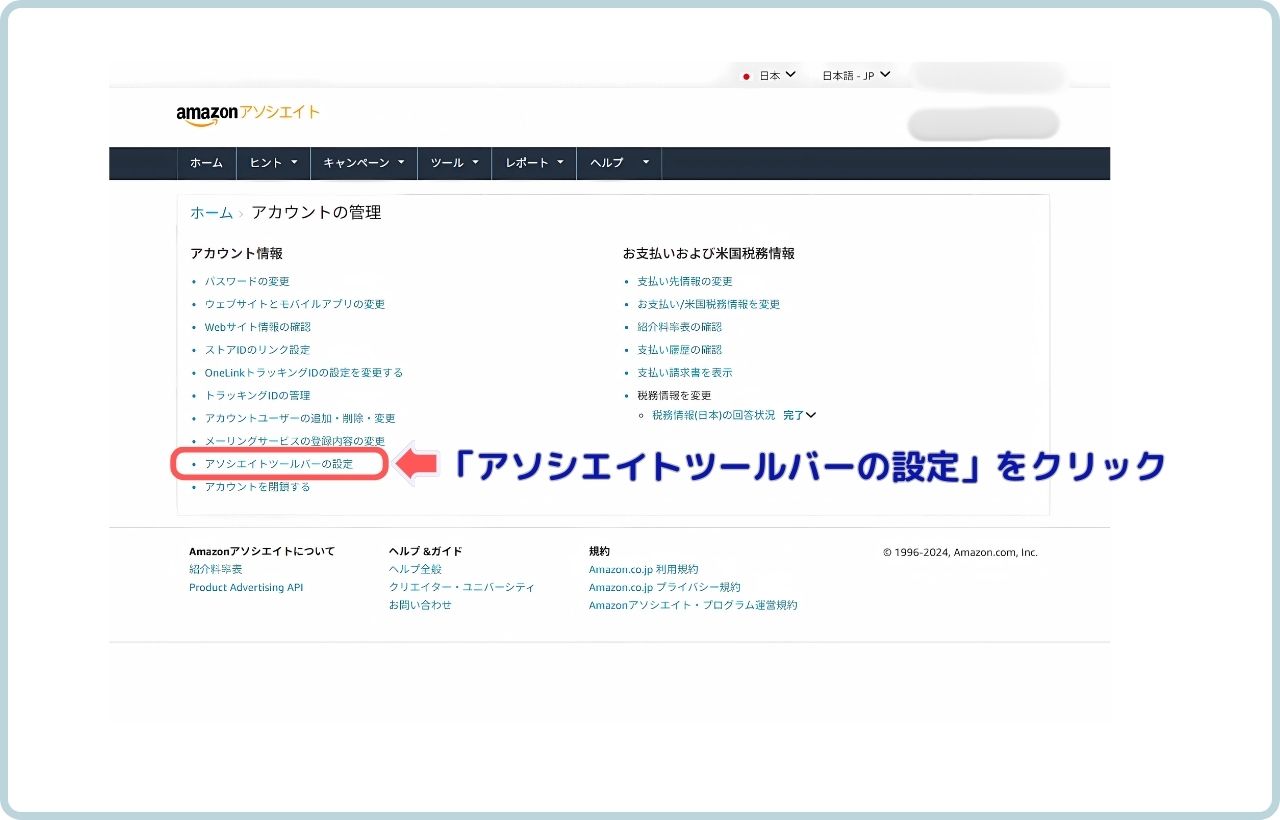The image size is (1280, 820).
Task: Click the お支払いおよび米国税務情報 heading
Action: pos(709,254)
